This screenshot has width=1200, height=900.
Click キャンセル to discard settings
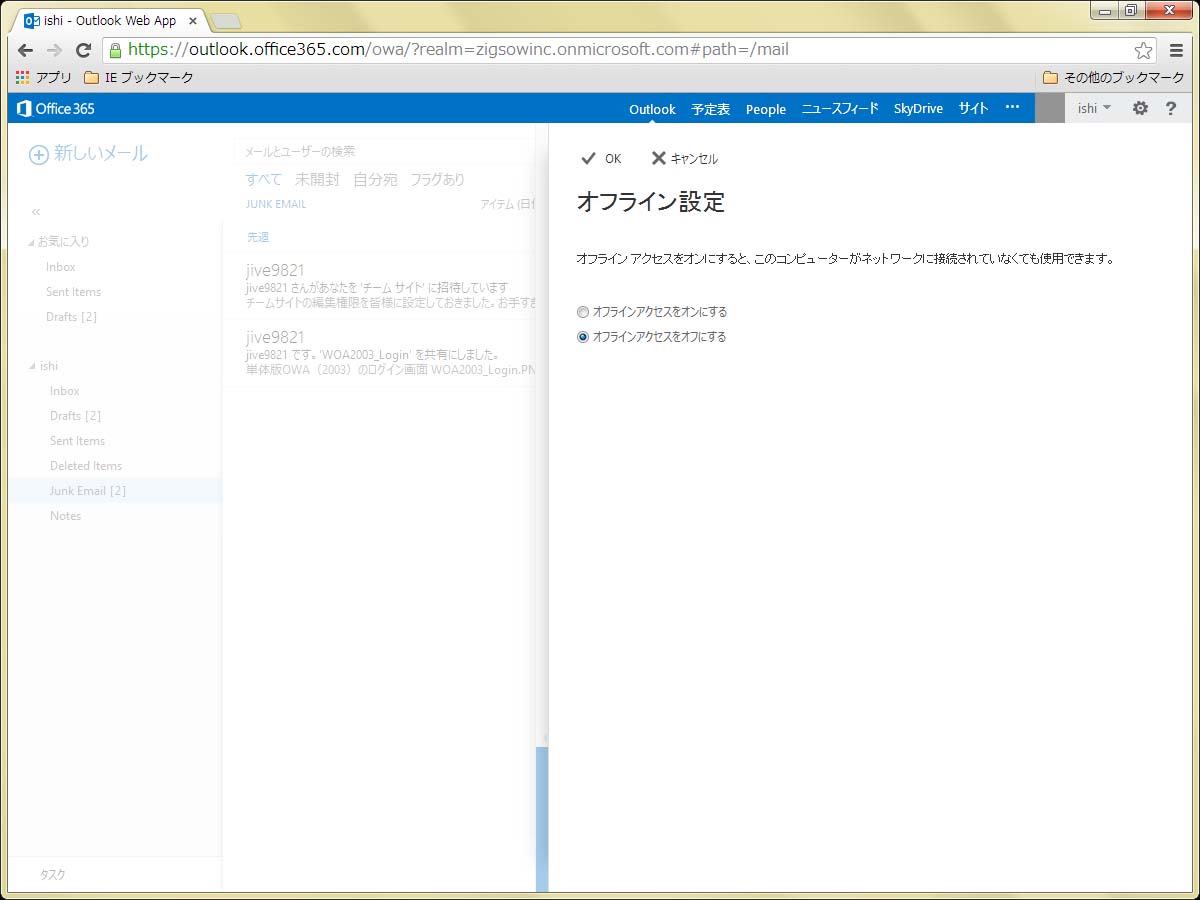point(685,159)
